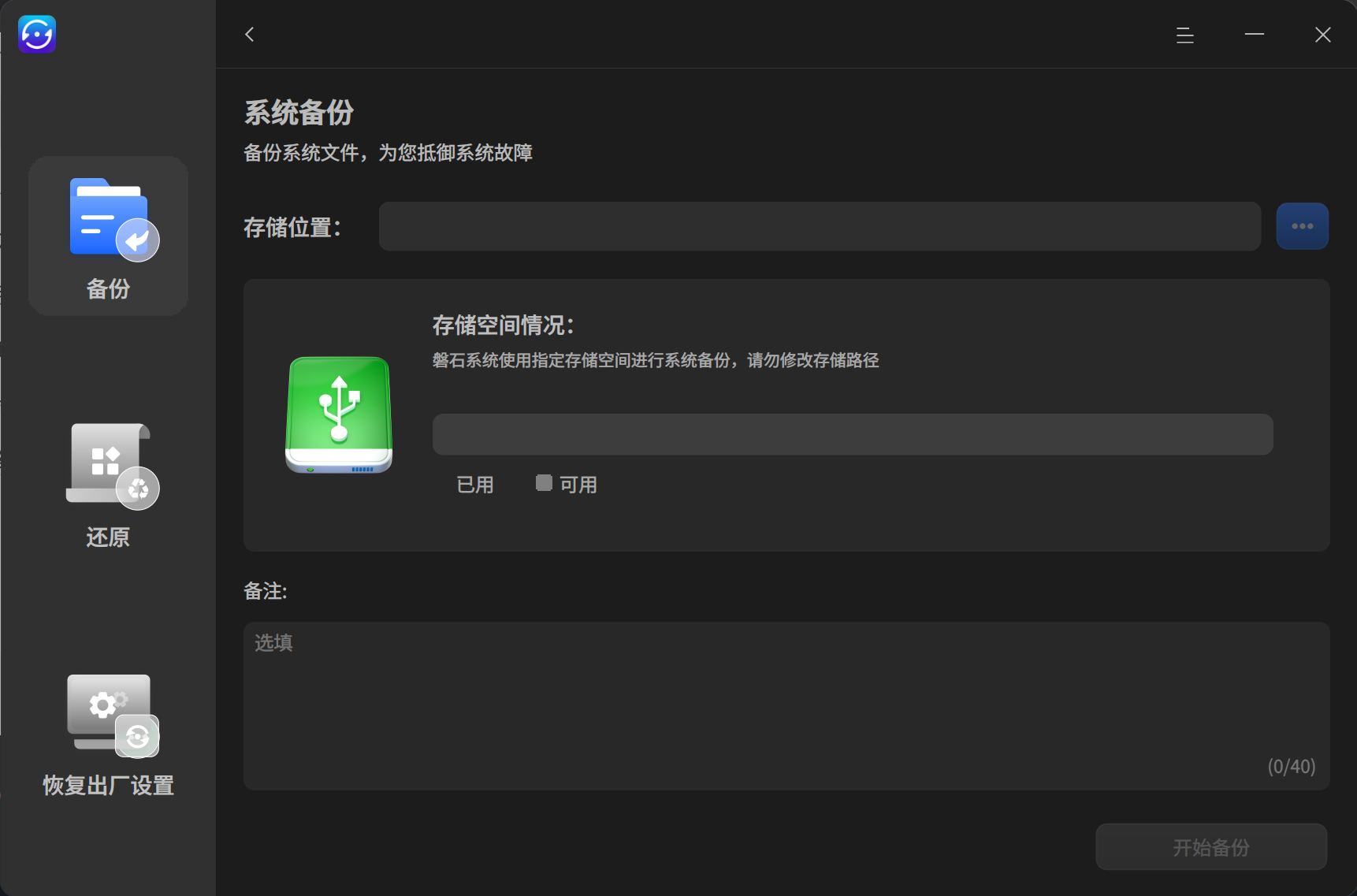This screenshot has width=1357, height=896.
Task: Click the 存储位置 storage path field
Action: pyautogui.click(x=820, y=226)
